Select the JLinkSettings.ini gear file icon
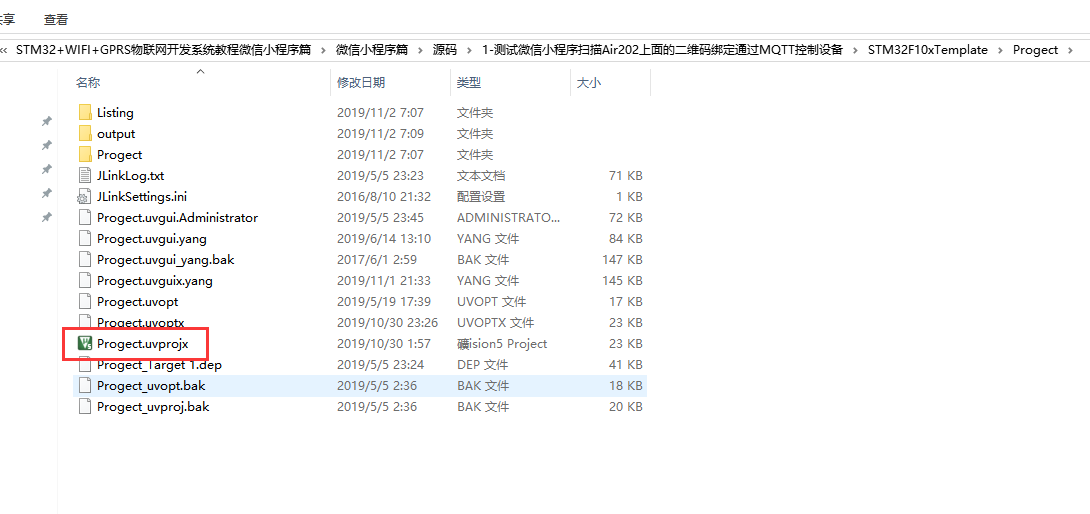 click(85, 197)
